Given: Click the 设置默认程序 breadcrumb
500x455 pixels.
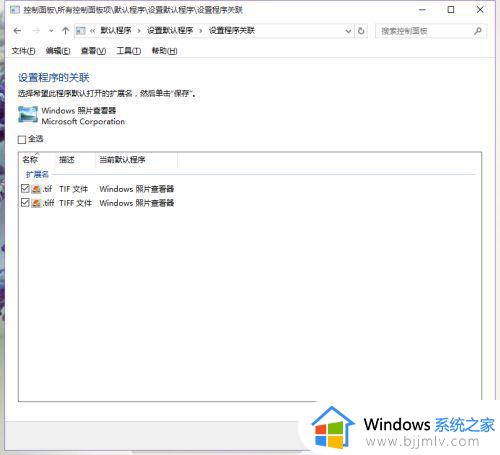Looking at the screenshot, I should [x=170, y=31].
